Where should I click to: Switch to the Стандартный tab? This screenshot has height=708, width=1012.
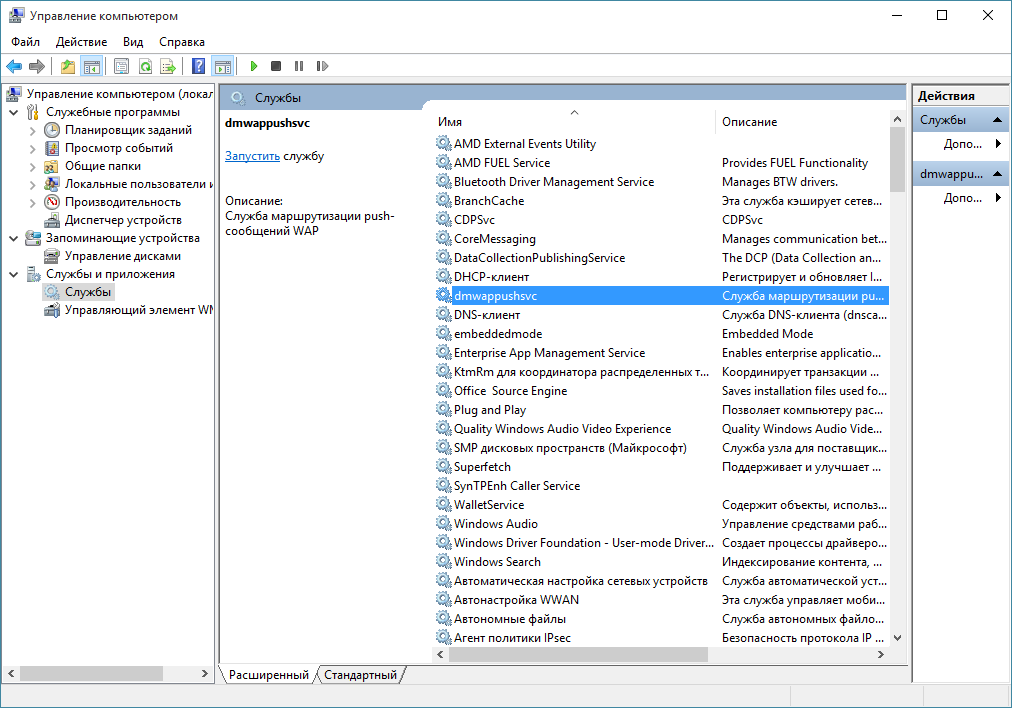click(x=360, y=675)
